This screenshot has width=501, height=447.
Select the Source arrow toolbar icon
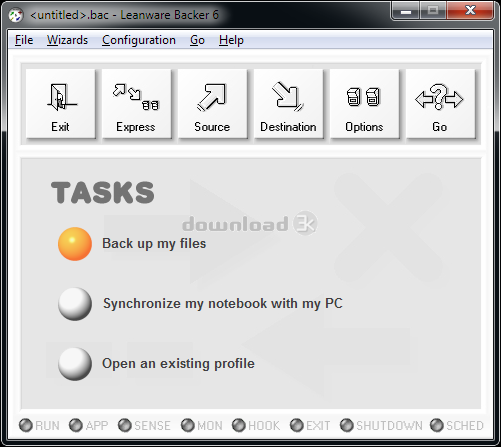click(x=212, y=104)
